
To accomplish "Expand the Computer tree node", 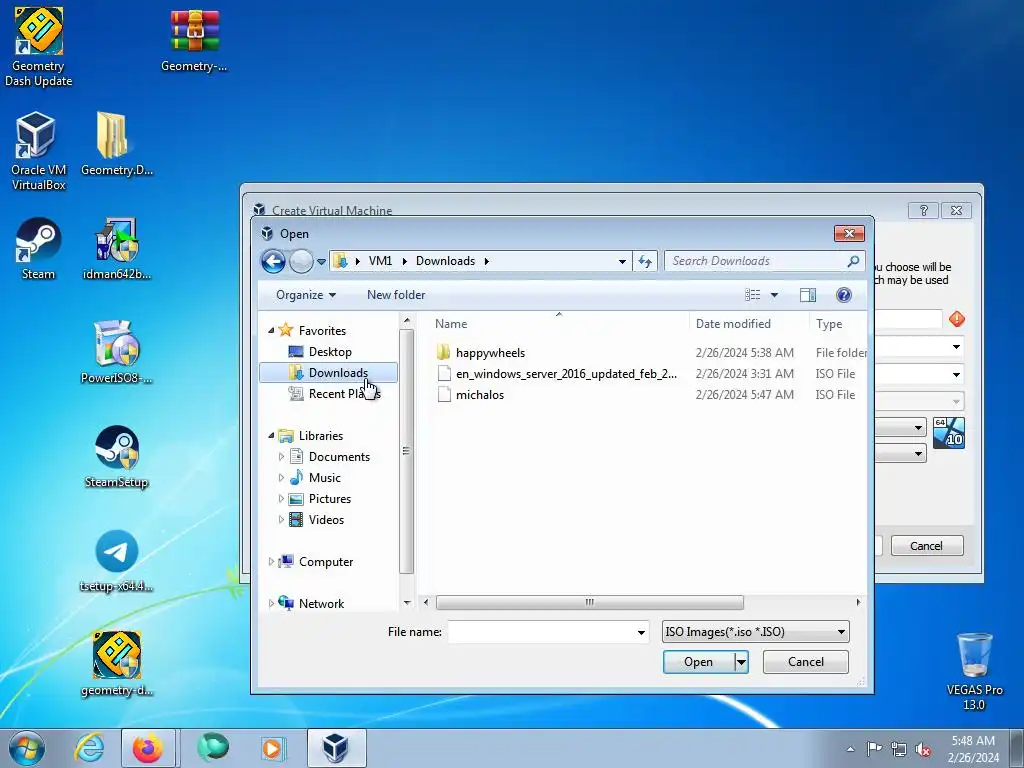I will pos(271,562).
